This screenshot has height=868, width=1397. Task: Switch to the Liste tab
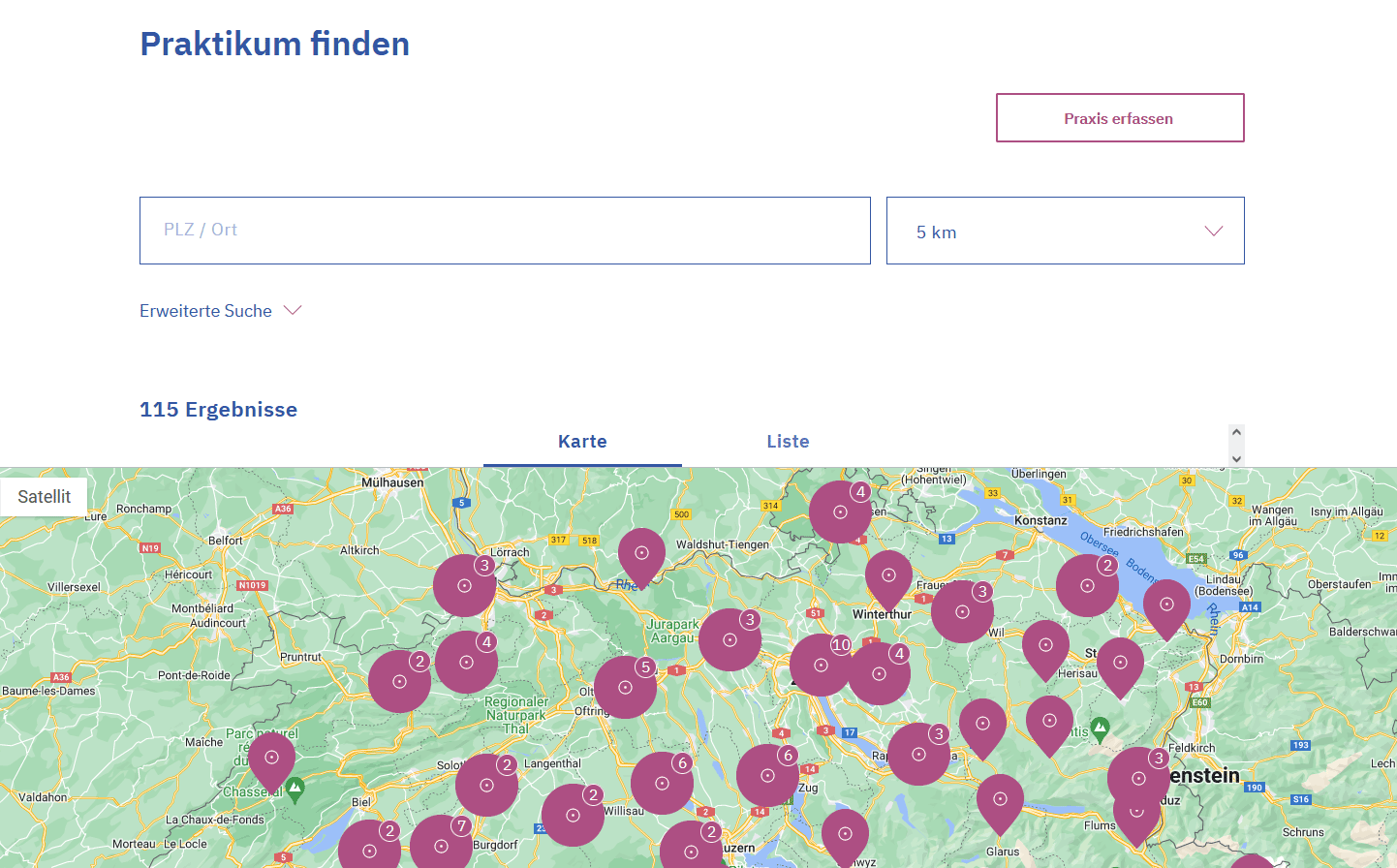788,442
